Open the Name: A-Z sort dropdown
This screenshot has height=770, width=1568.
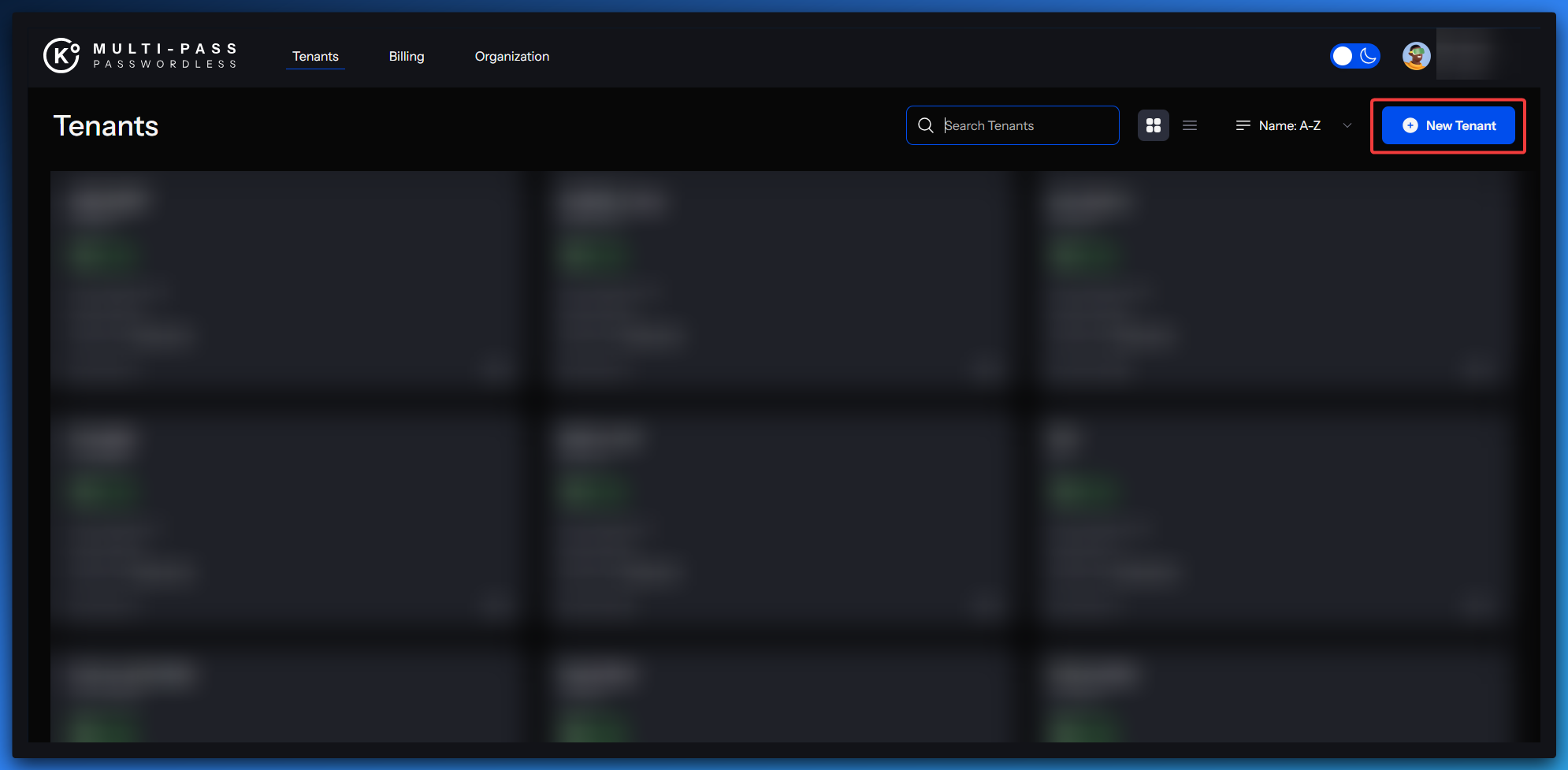click(x=1289, y=125)
